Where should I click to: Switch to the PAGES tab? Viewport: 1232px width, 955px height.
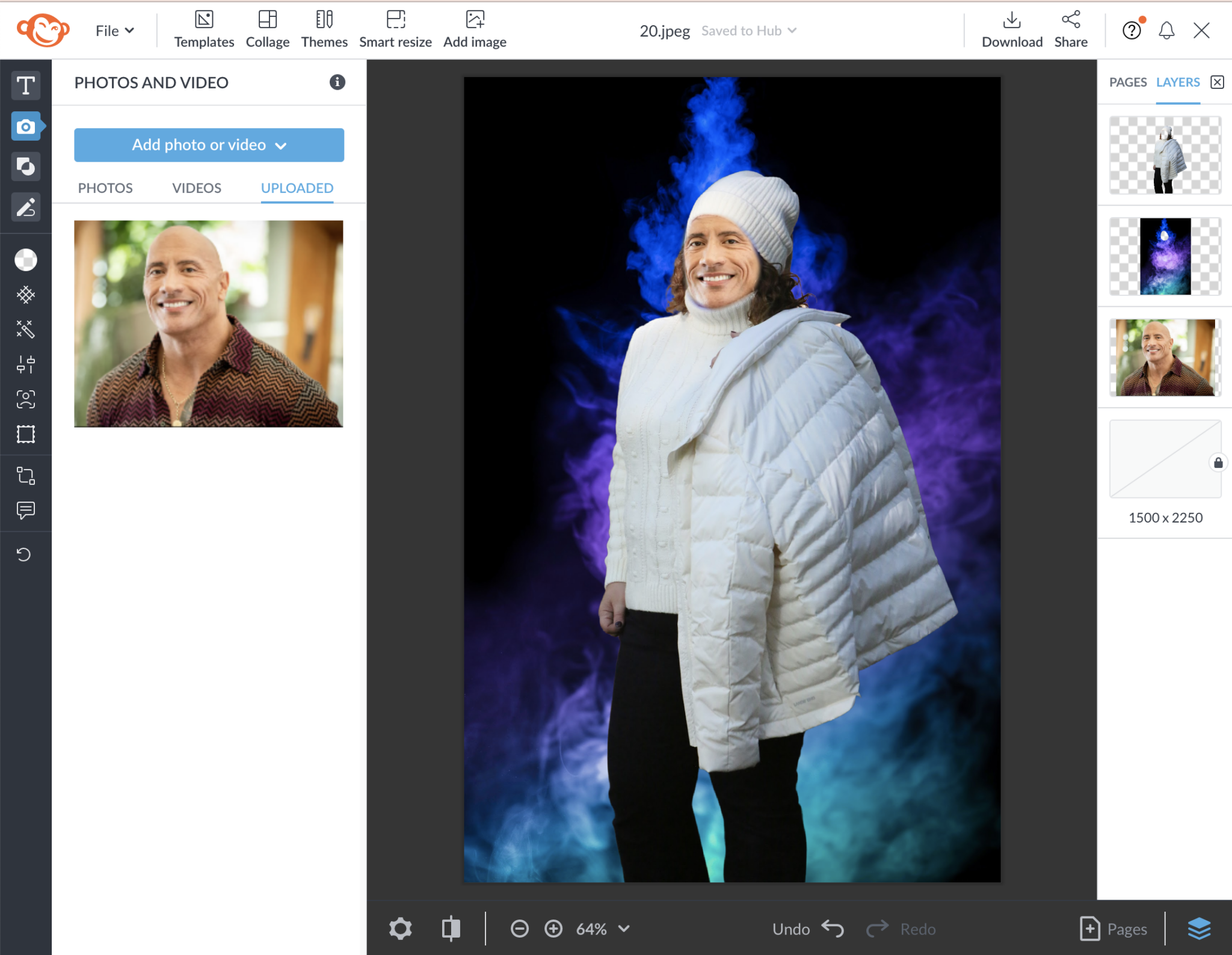coord(1127,82)
